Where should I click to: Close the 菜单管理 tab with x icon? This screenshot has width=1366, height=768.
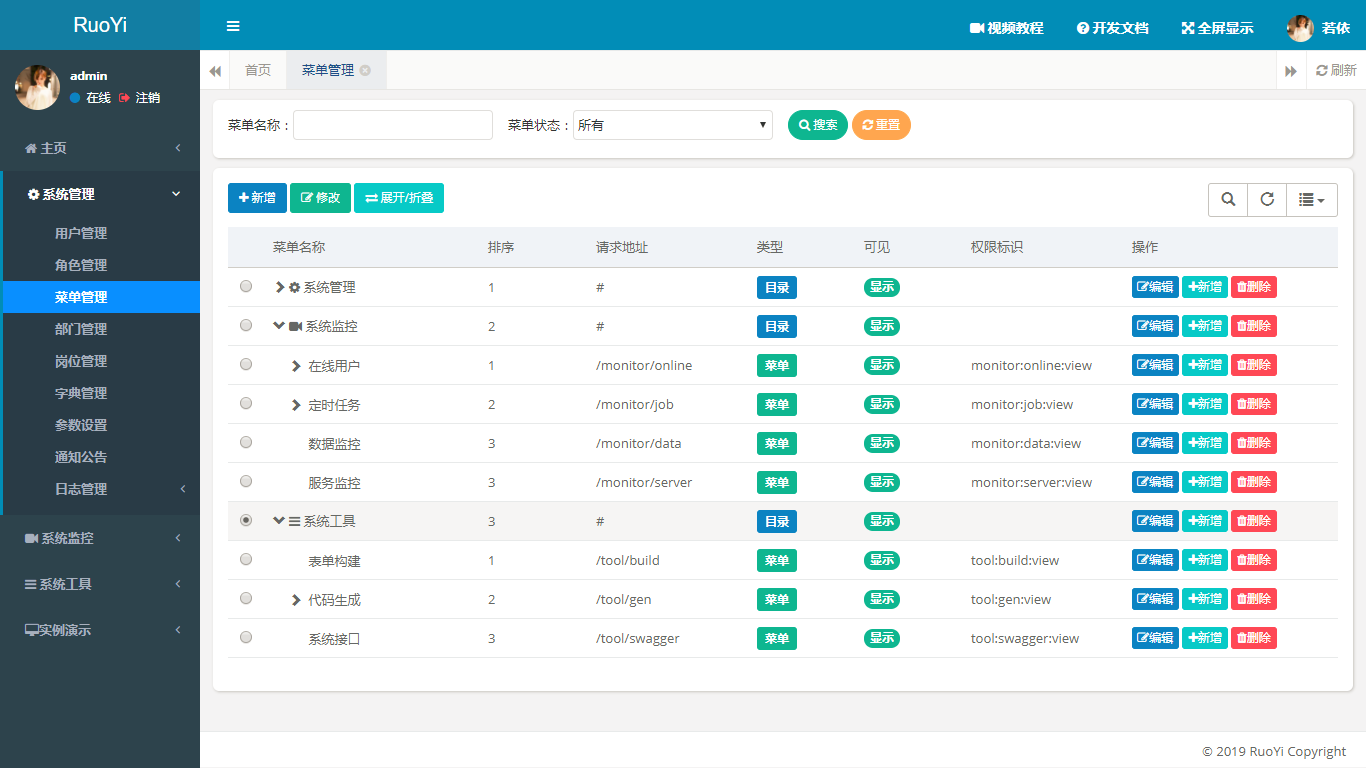pos(365,70)
